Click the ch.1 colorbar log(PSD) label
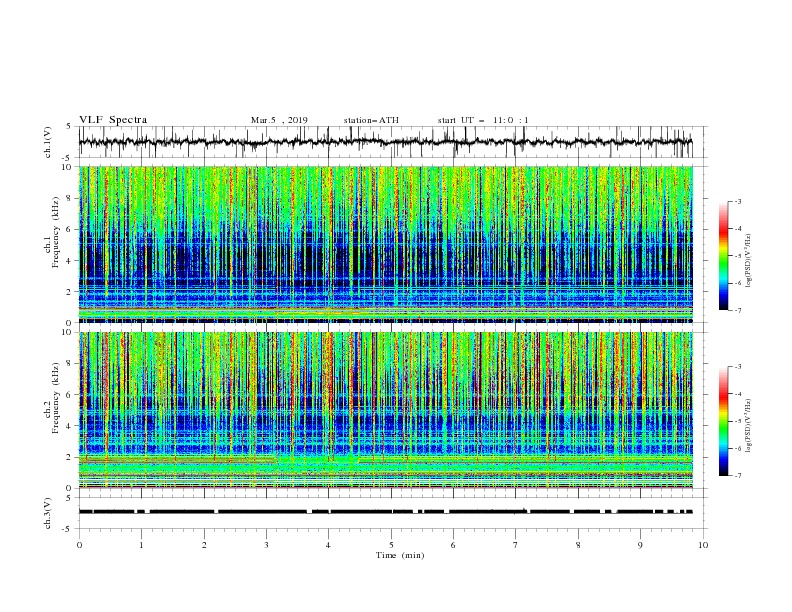The height and width of the screenshot is (612, 792). pyautogui.click(x=749, y=261)
